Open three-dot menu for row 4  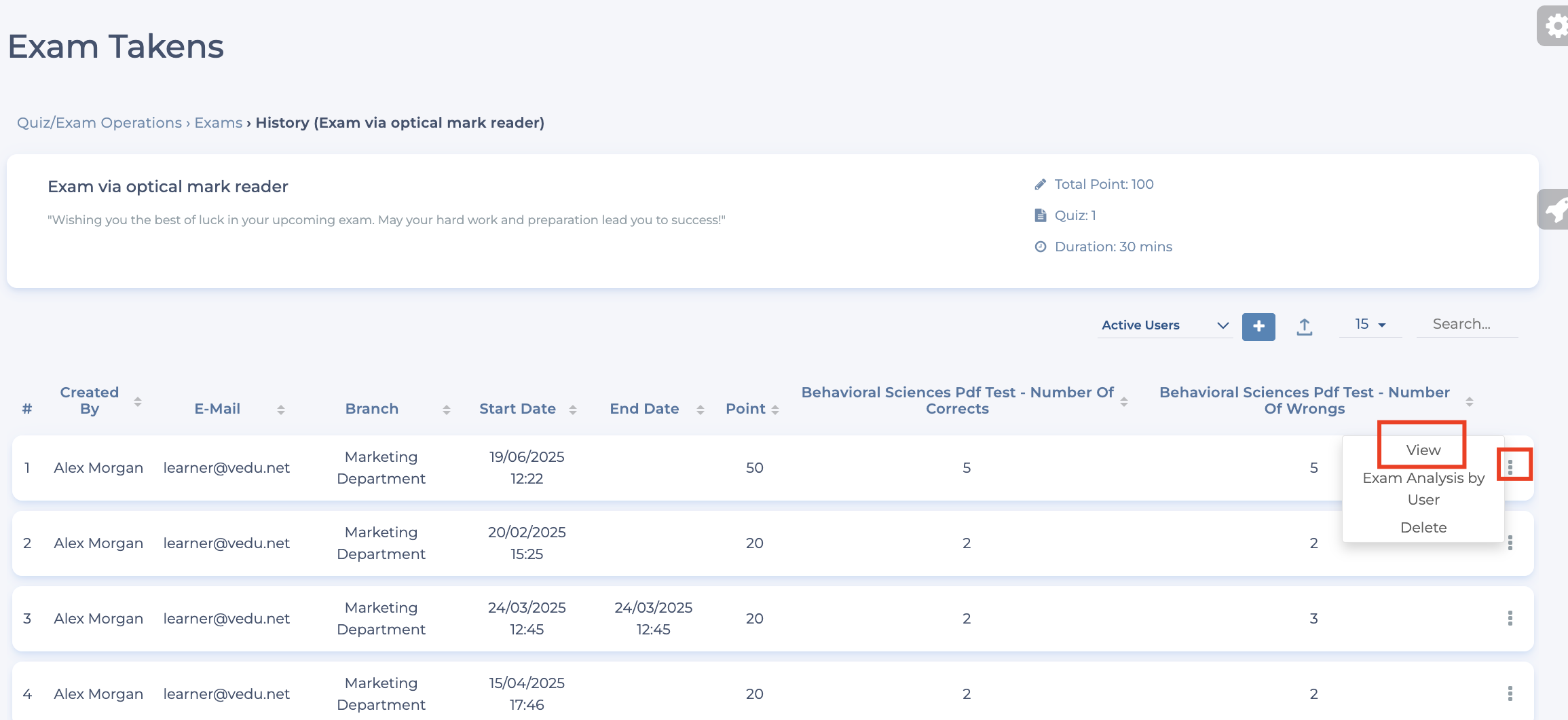coord(1510,694)
